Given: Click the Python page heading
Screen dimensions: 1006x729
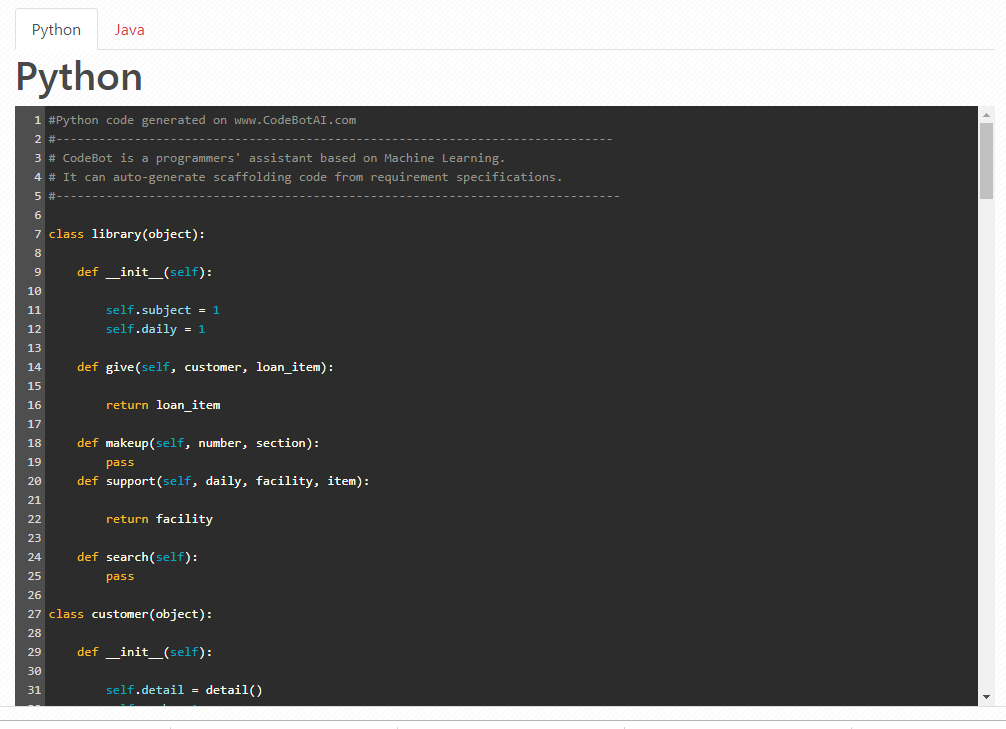Looking at the screenshot, I should click(79, 76).
